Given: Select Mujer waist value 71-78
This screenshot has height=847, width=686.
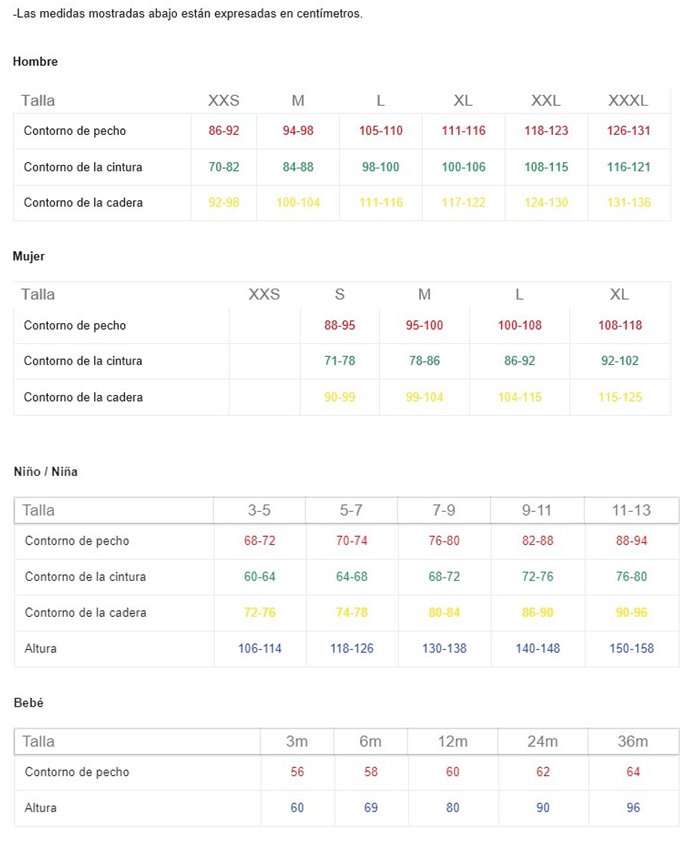Looking at the screenshot, I should [x=340, y=361].
